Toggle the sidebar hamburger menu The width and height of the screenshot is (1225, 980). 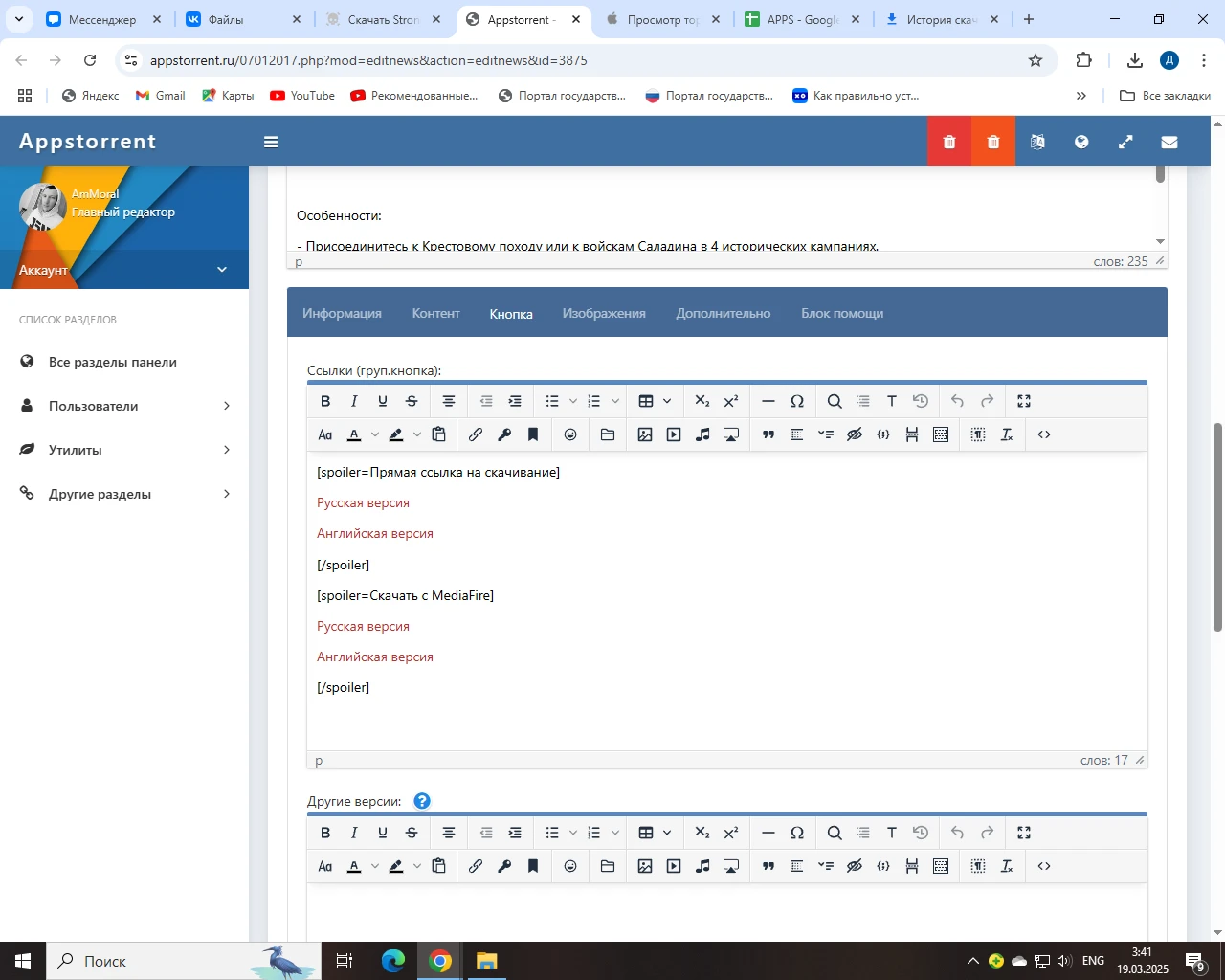click(x=271, y=142)
